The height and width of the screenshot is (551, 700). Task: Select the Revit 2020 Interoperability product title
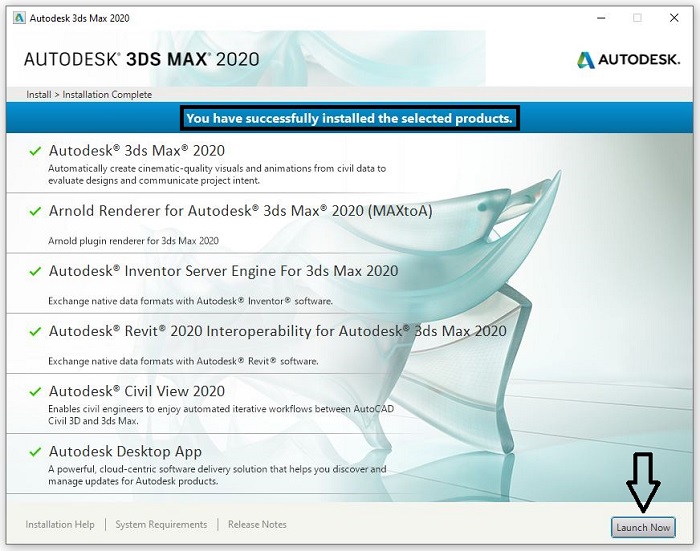coord(278,331)
